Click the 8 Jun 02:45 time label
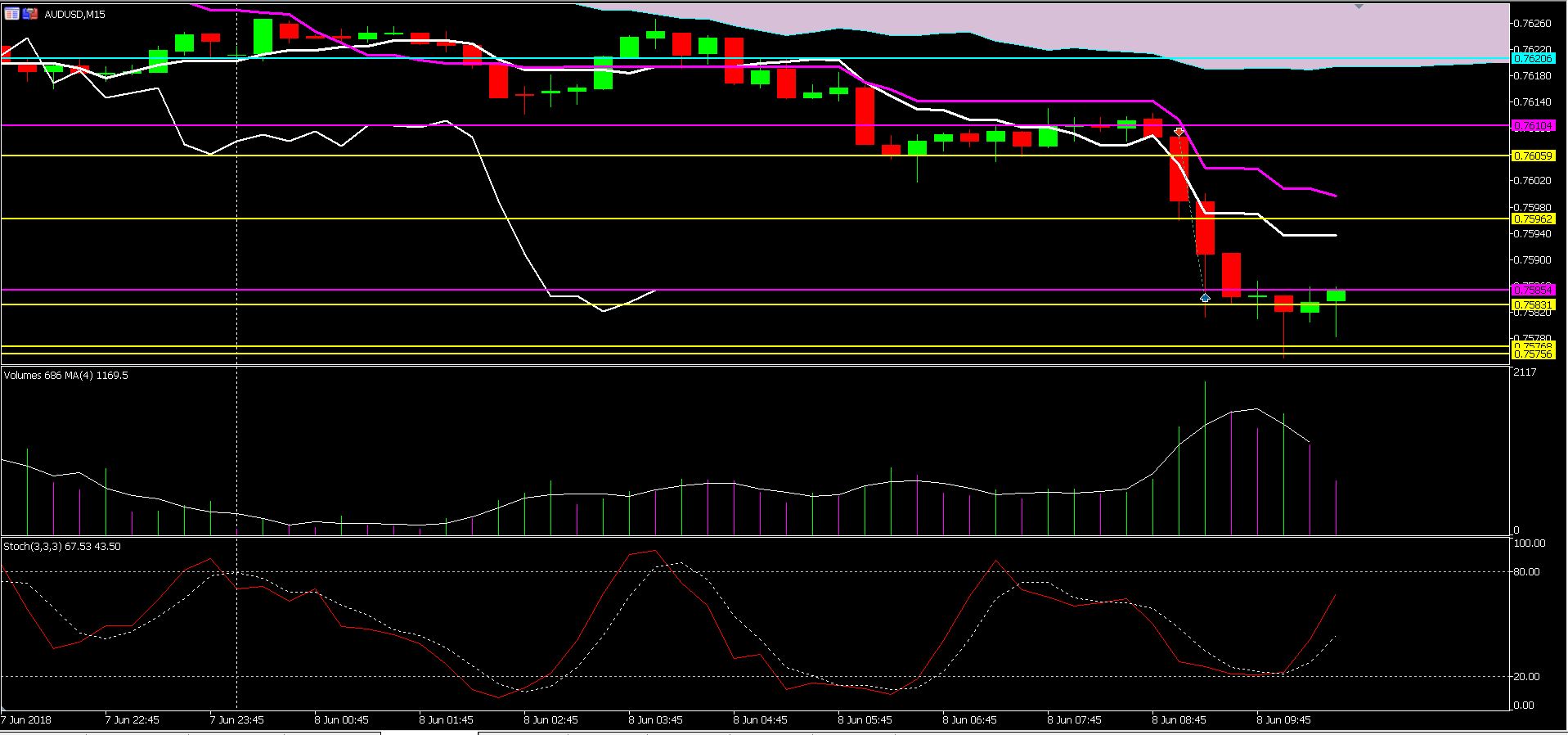 click(551, 721)
